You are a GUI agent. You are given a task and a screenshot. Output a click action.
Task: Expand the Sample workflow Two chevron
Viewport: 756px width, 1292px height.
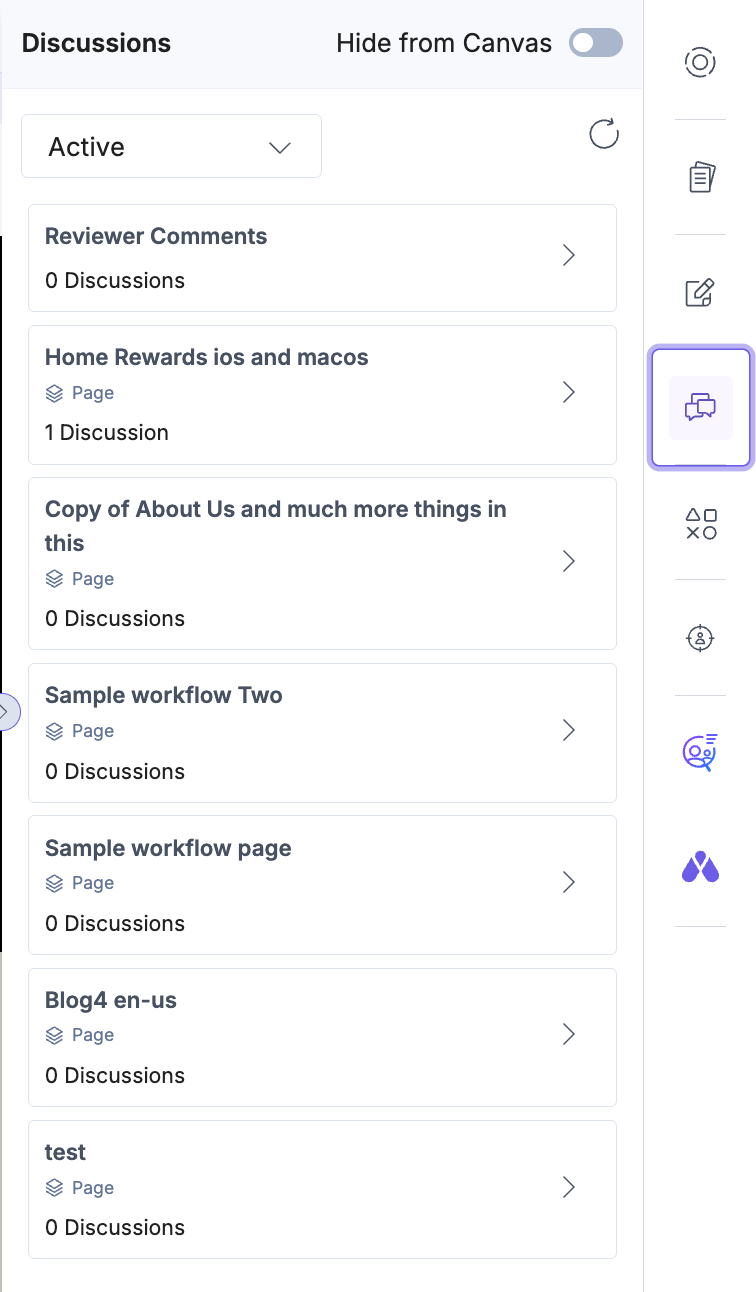click(x=569, y=730)
